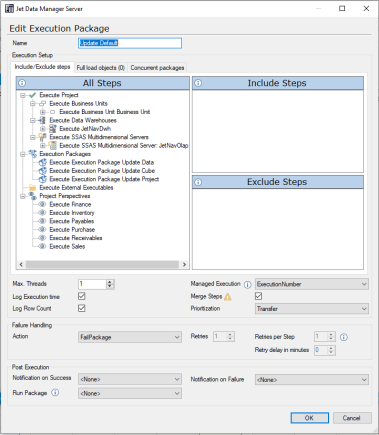Collapse the Execute Project tree node

tap(23, 95)
